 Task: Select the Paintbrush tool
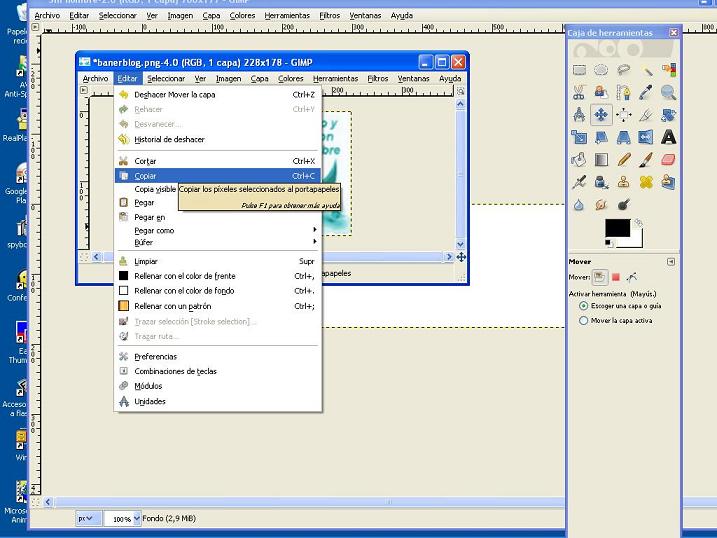(646, 160)
